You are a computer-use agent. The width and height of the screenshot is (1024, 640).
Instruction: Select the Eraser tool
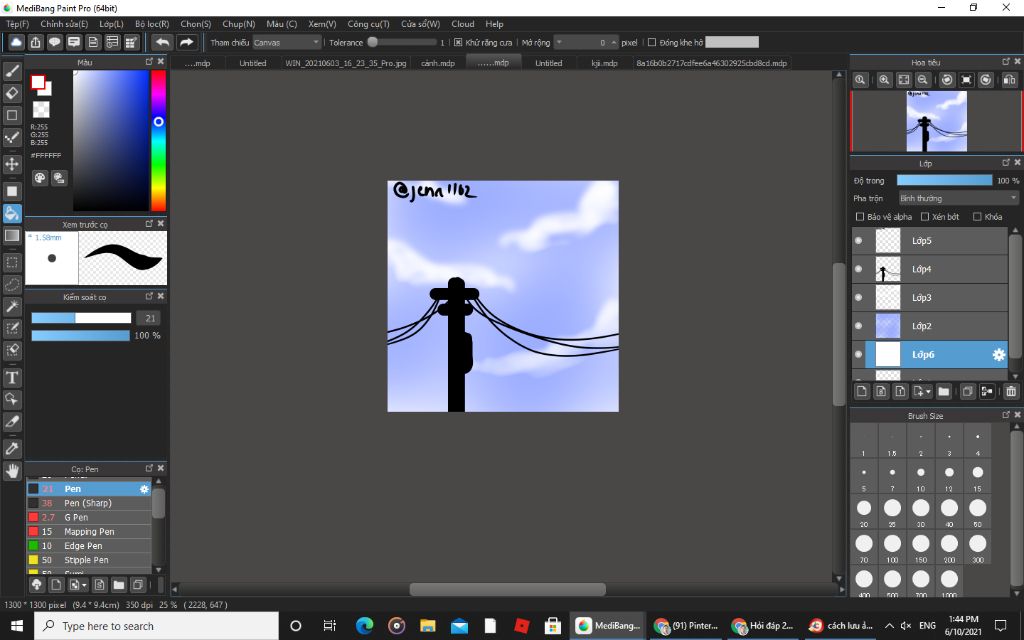12,93
